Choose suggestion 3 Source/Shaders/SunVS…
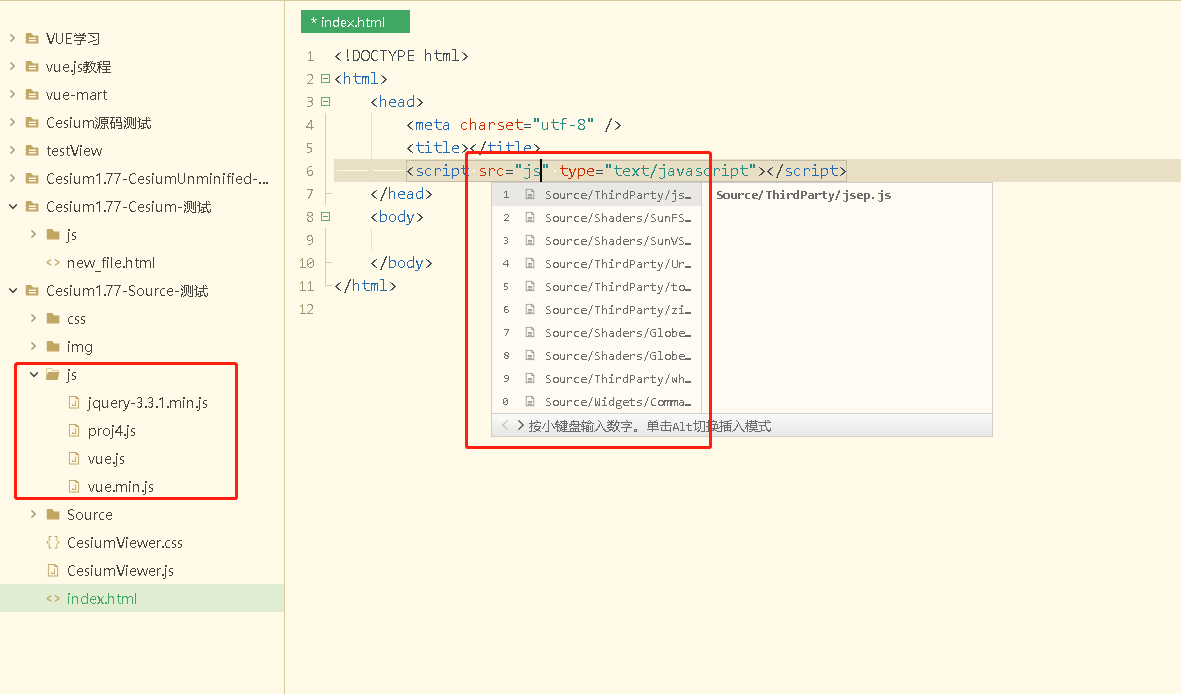Image resolution: width=1181 pixels, height=694 pixels. [x=597, y=240]
